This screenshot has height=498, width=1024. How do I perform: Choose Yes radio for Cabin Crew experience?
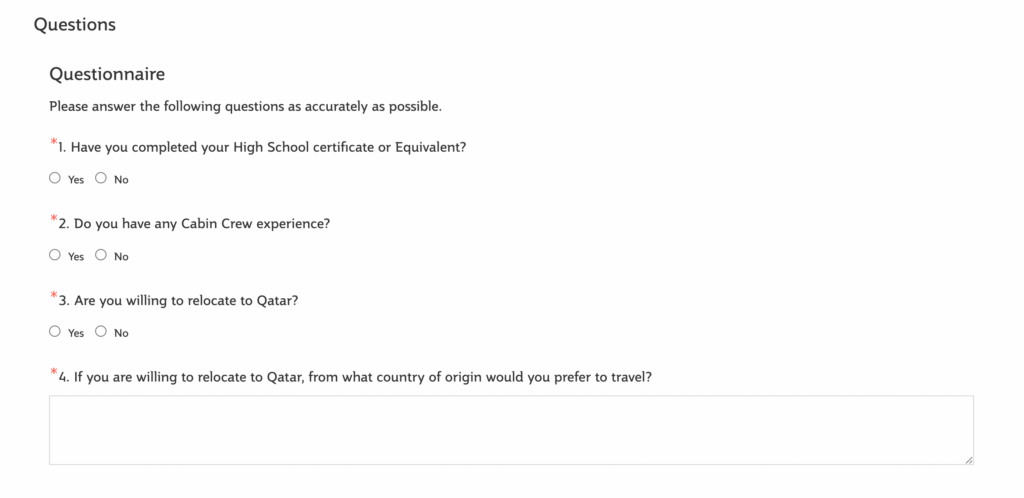(x=55, y=255)
